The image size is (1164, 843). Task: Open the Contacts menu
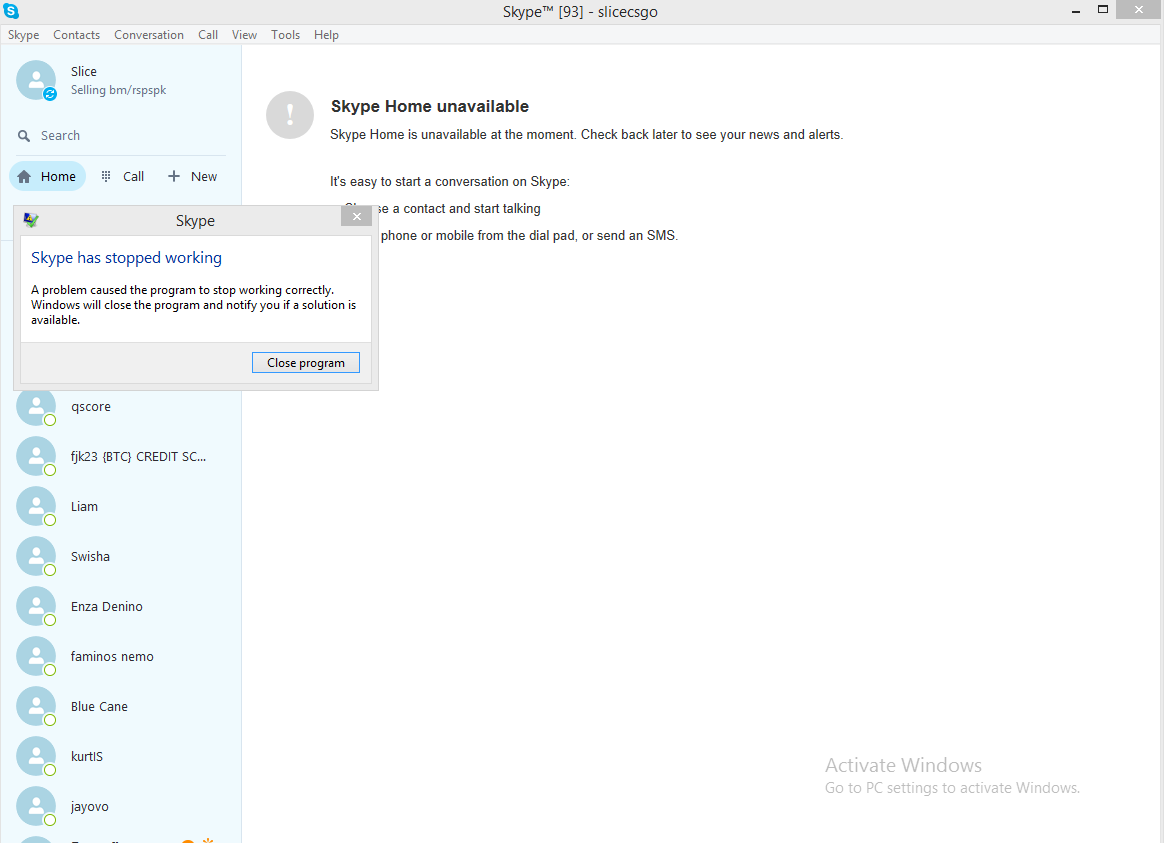pos(76,35)
